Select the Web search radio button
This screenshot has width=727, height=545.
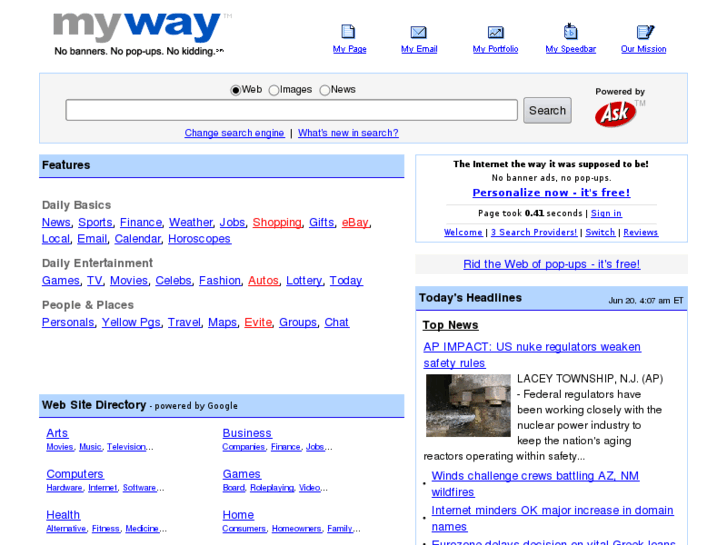(x=236, y=90)
